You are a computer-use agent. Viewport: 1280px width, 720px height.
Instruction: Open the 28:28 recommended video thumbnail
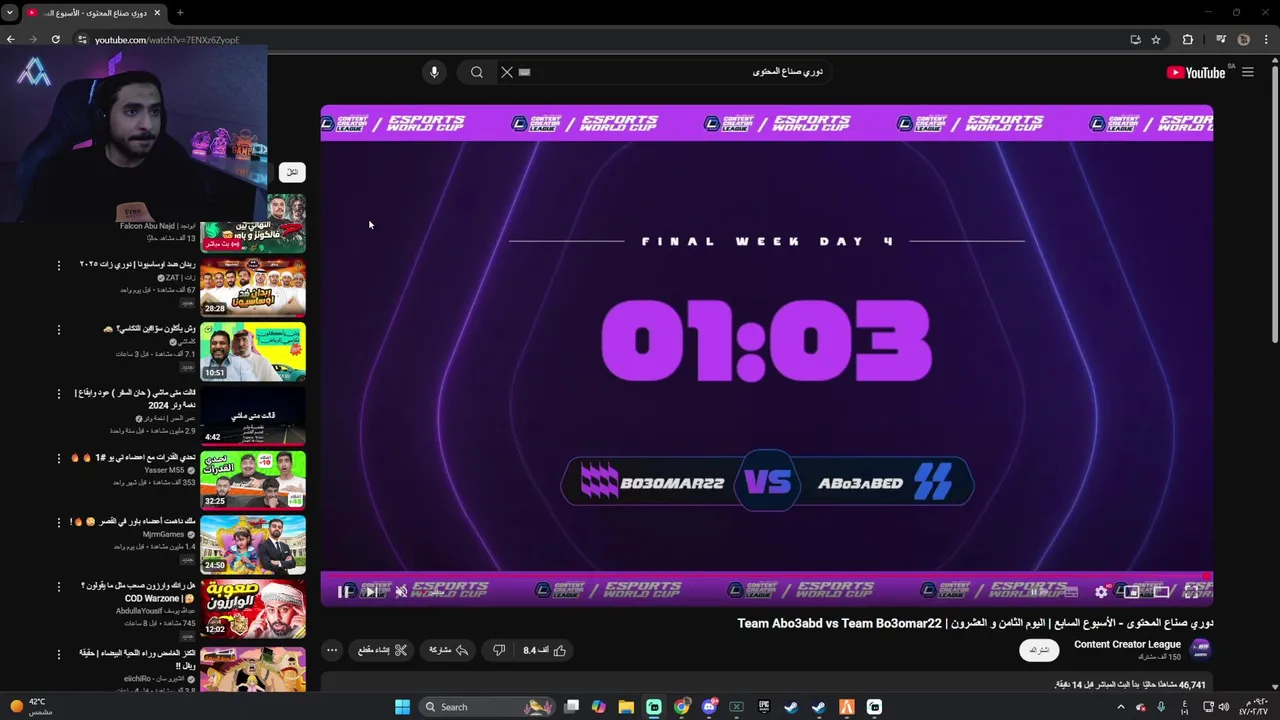click(253, 287)
